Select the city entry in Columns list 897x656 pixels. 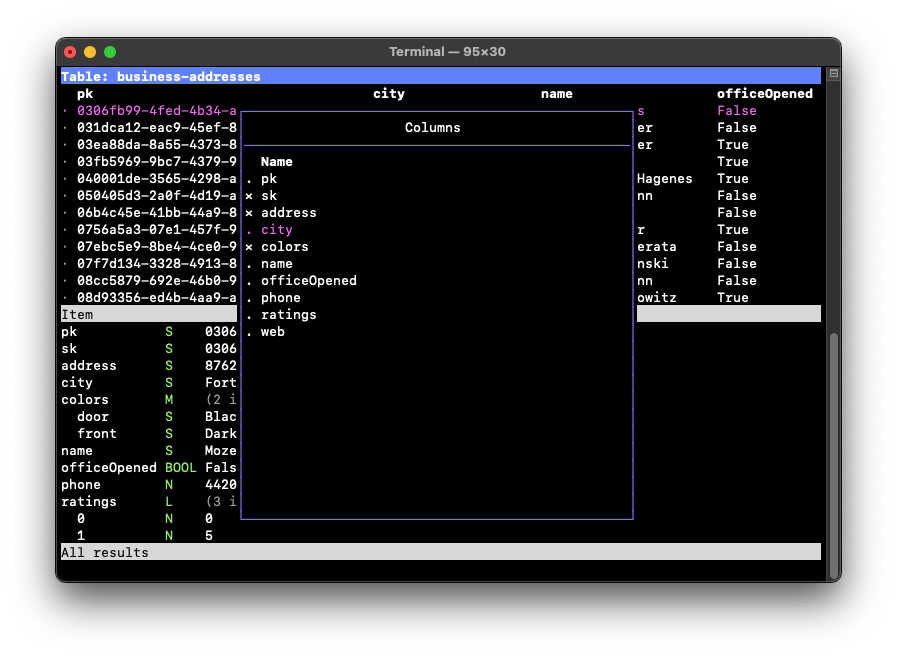pos(276,230)
